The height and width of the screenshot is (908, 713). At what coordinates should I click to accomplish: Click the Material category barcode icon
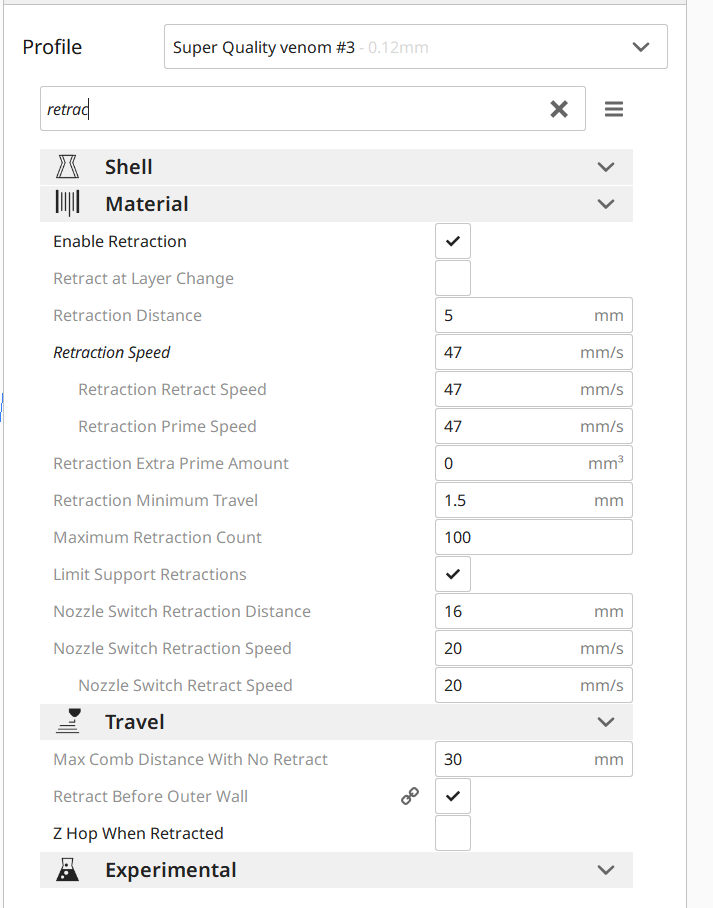pos(68,204)
